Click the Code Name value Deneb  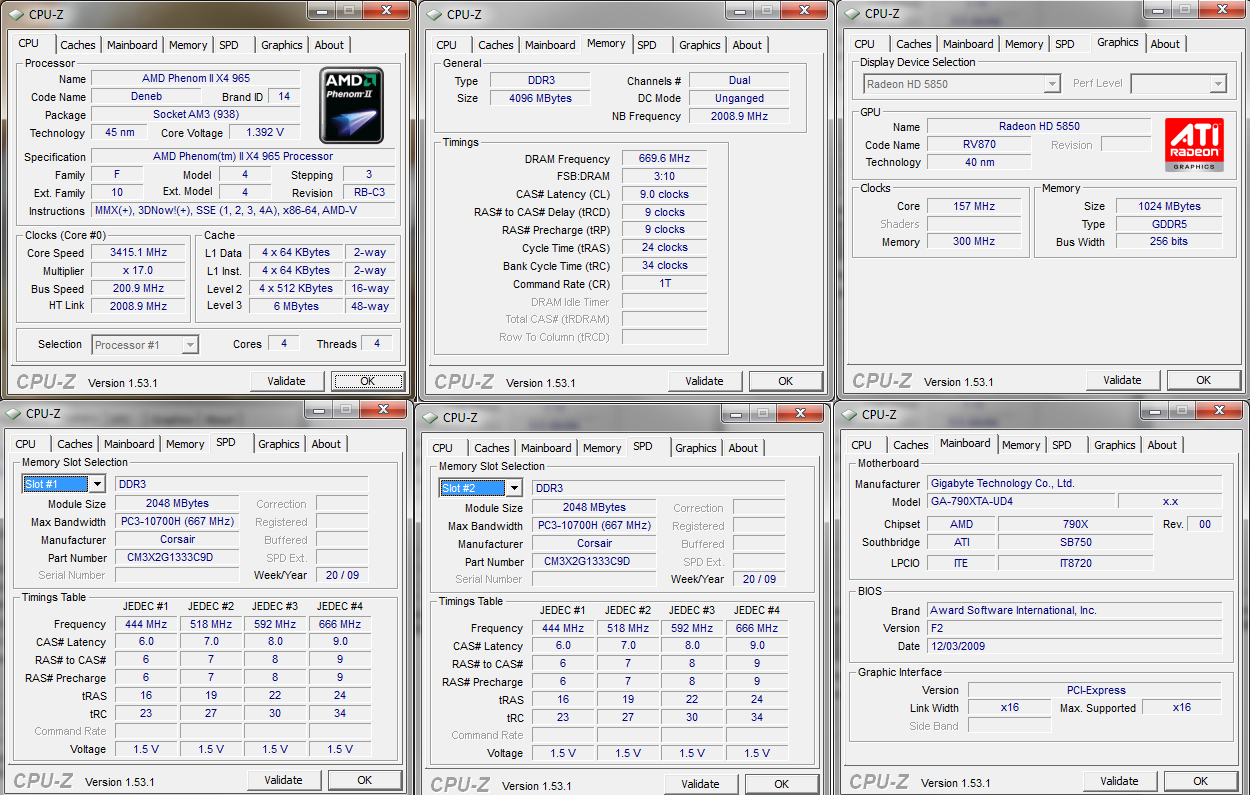tap(146, 97)
